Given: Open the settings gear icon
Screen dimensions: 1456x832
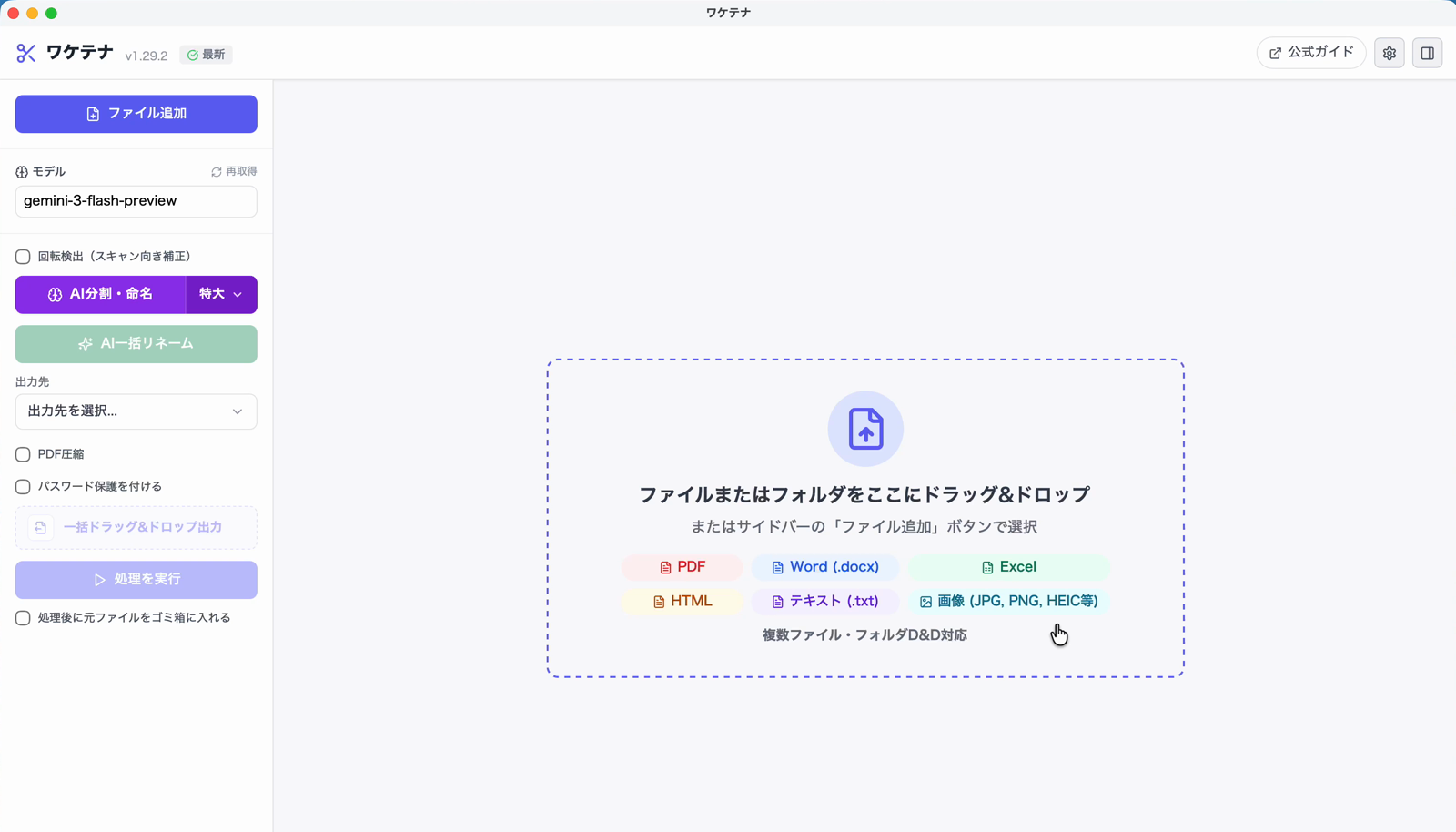Looking at the screenshot, I should click(1390, 53).
